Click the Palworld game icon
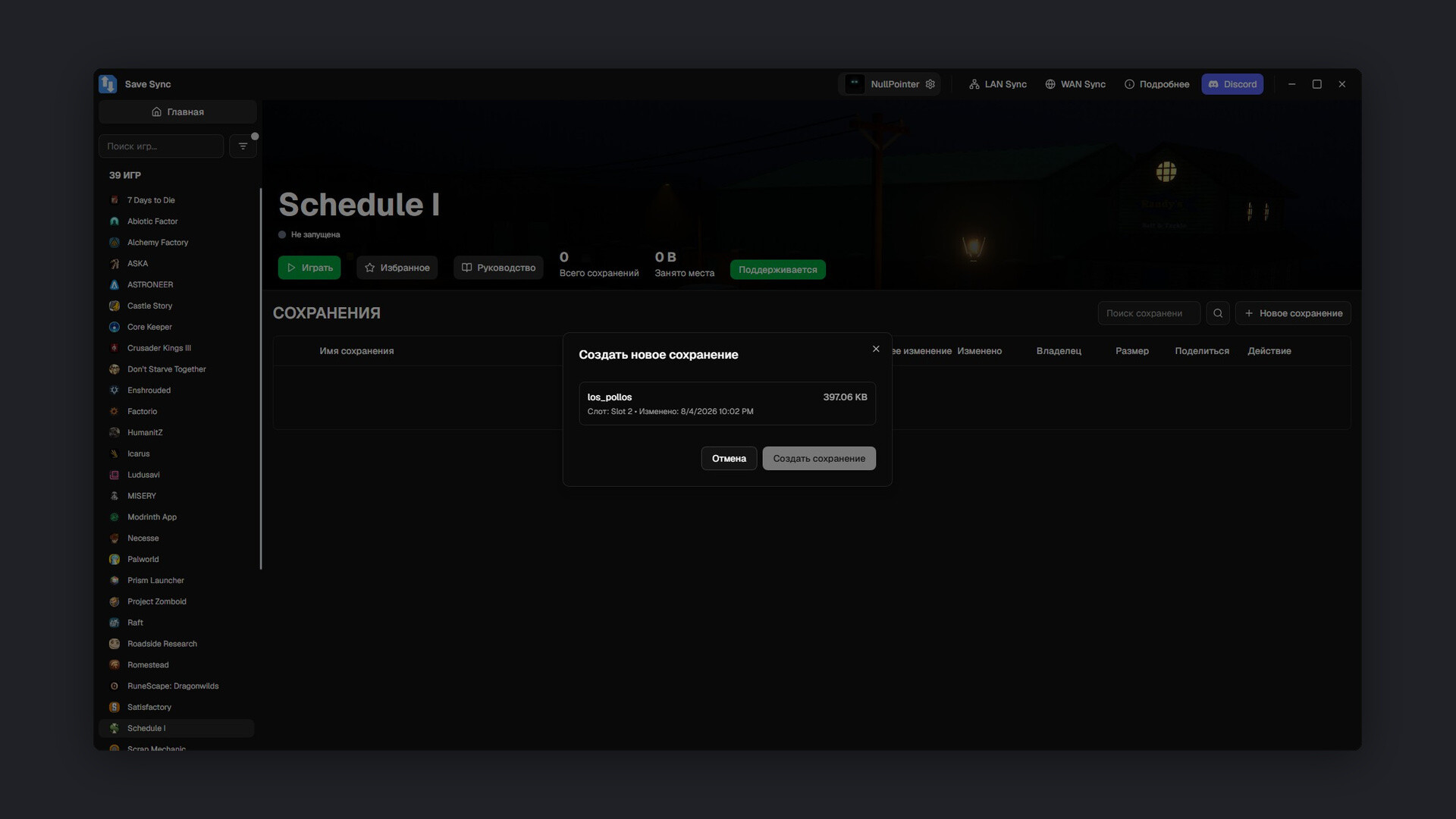The image size is (1456, 819). [x=115, y=560]
